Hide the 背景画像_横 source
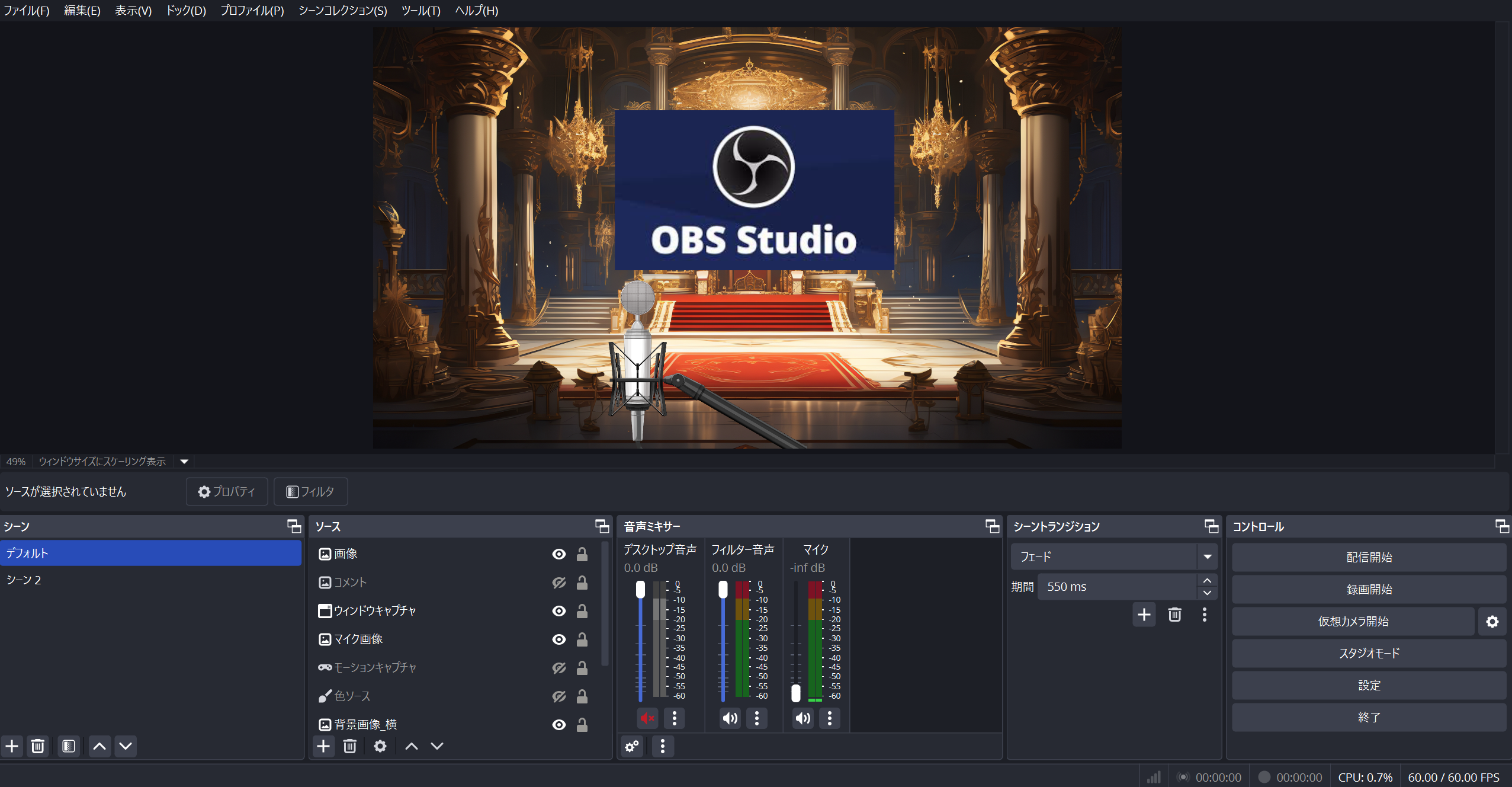Screen dimensions: 1512x787 click(x=559, y=725)
